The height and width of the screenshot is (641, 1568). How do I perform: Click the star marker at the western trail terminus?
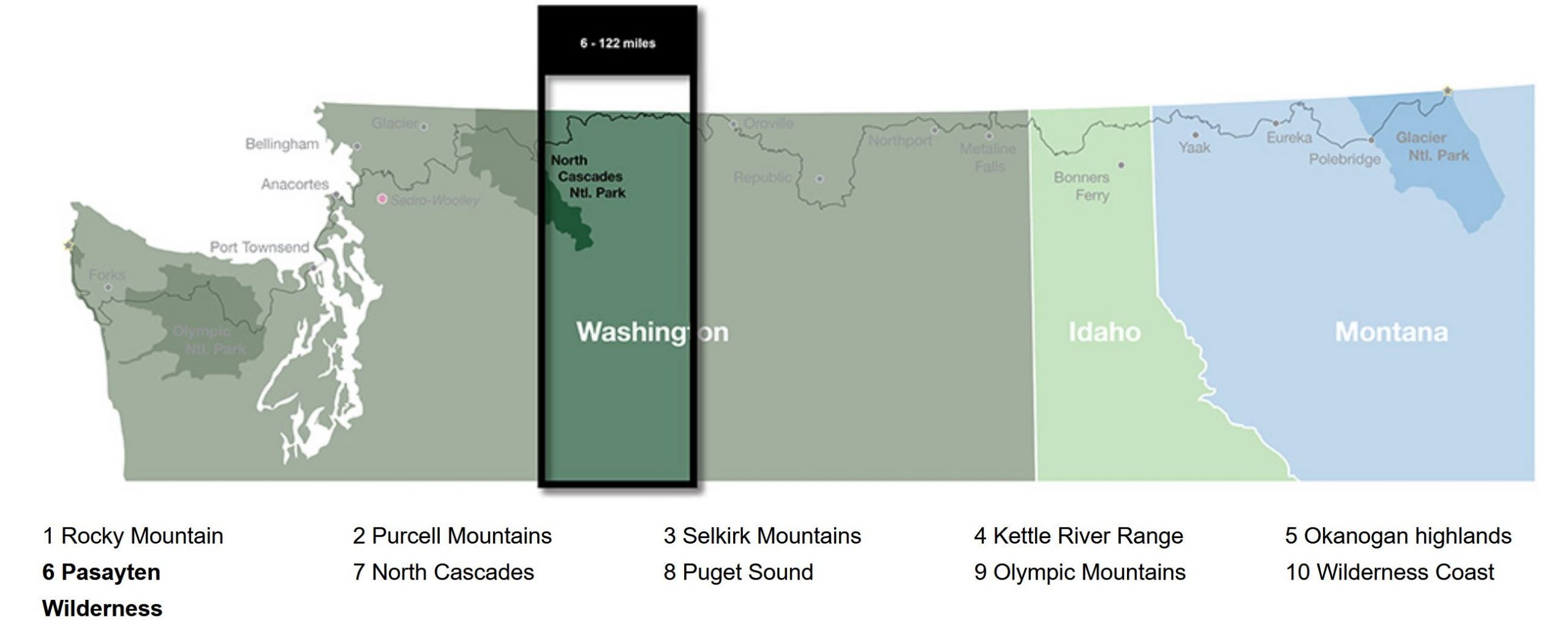tap(68, 246)
